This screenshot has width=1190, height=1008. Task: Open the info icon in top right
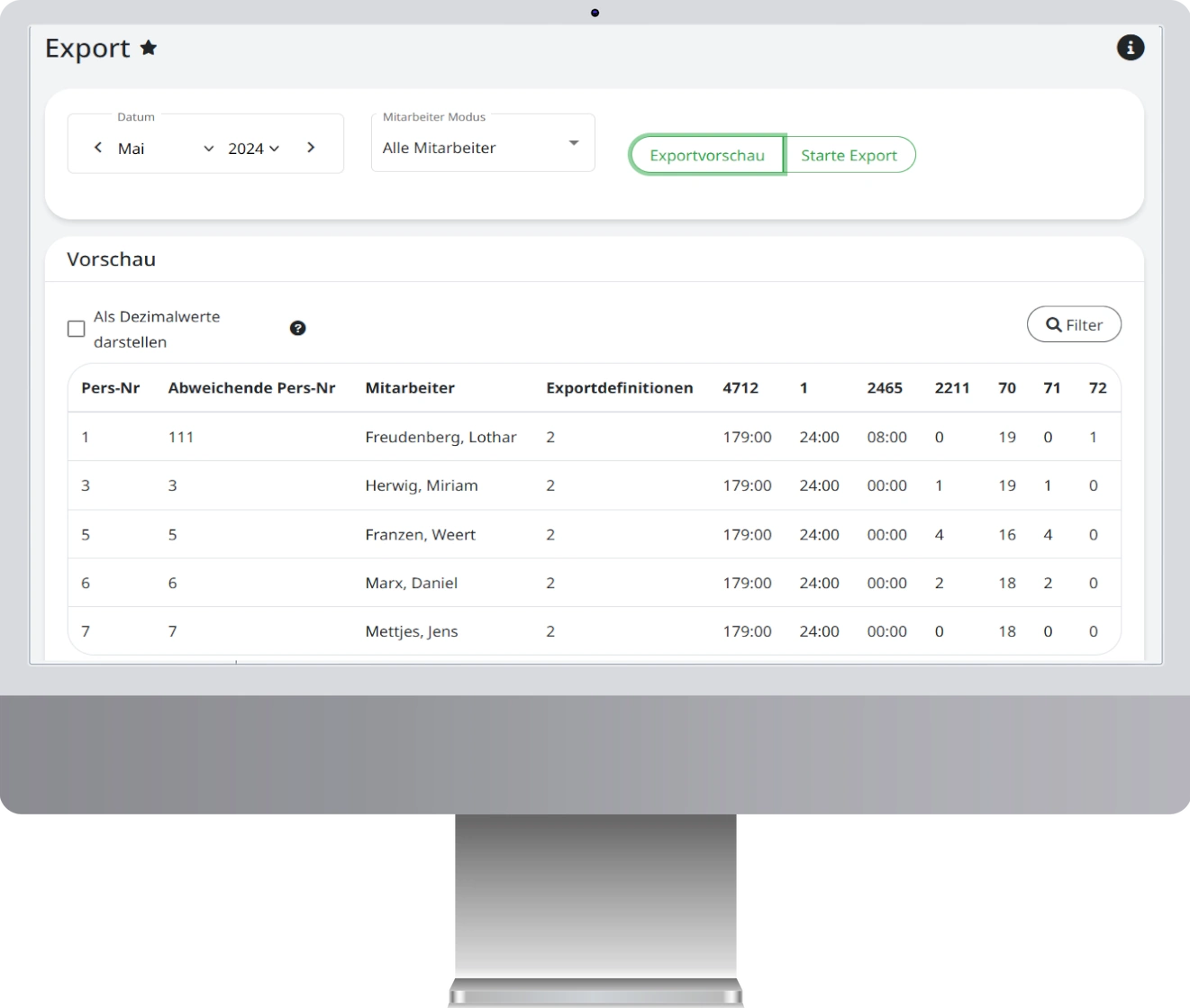pyautogui.click(x=1130, y=48)
